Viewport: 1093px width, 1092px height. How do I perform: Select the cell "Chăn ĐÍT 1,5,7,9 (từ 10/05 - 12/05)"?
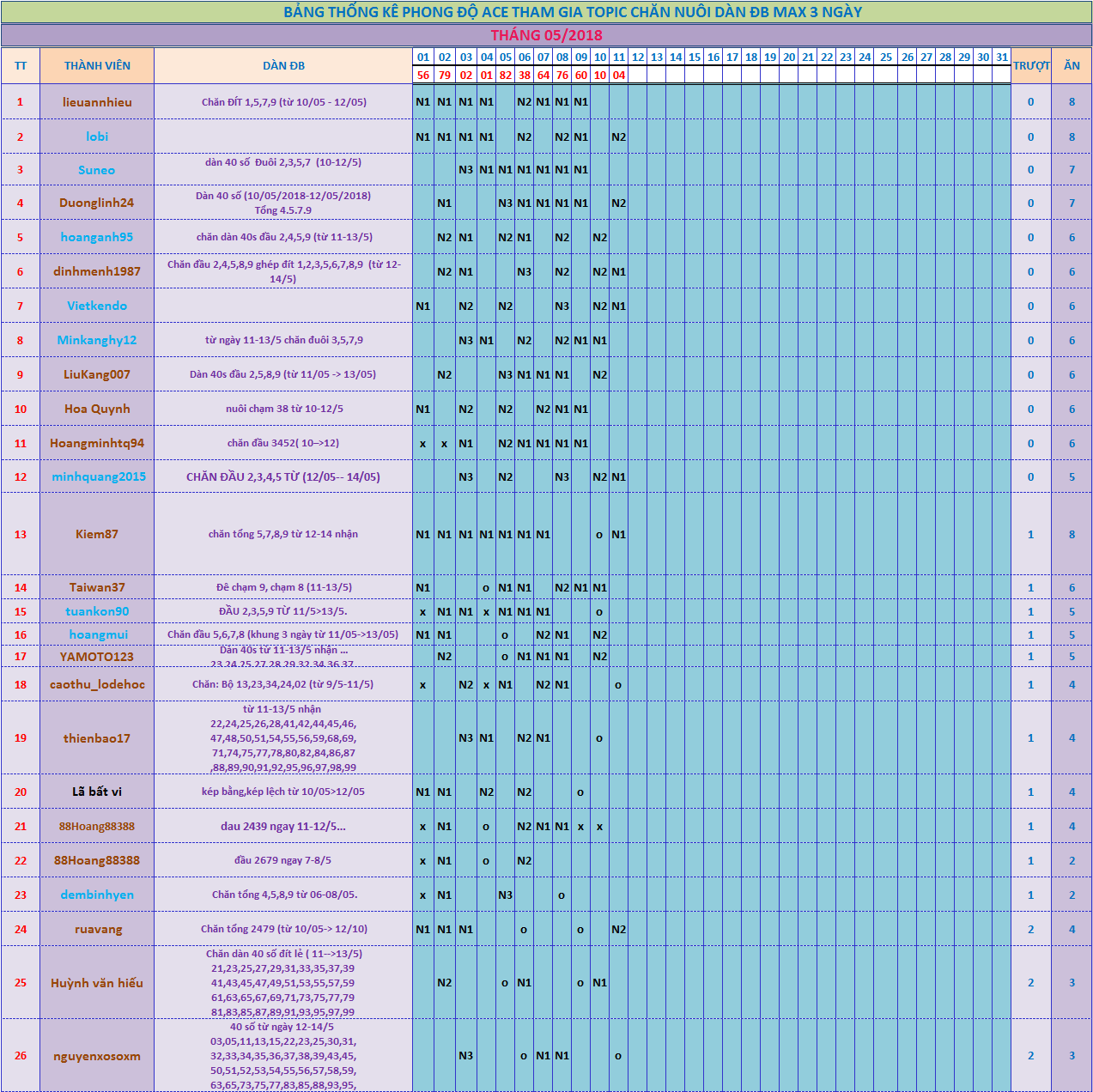click(x=283, y=102)
